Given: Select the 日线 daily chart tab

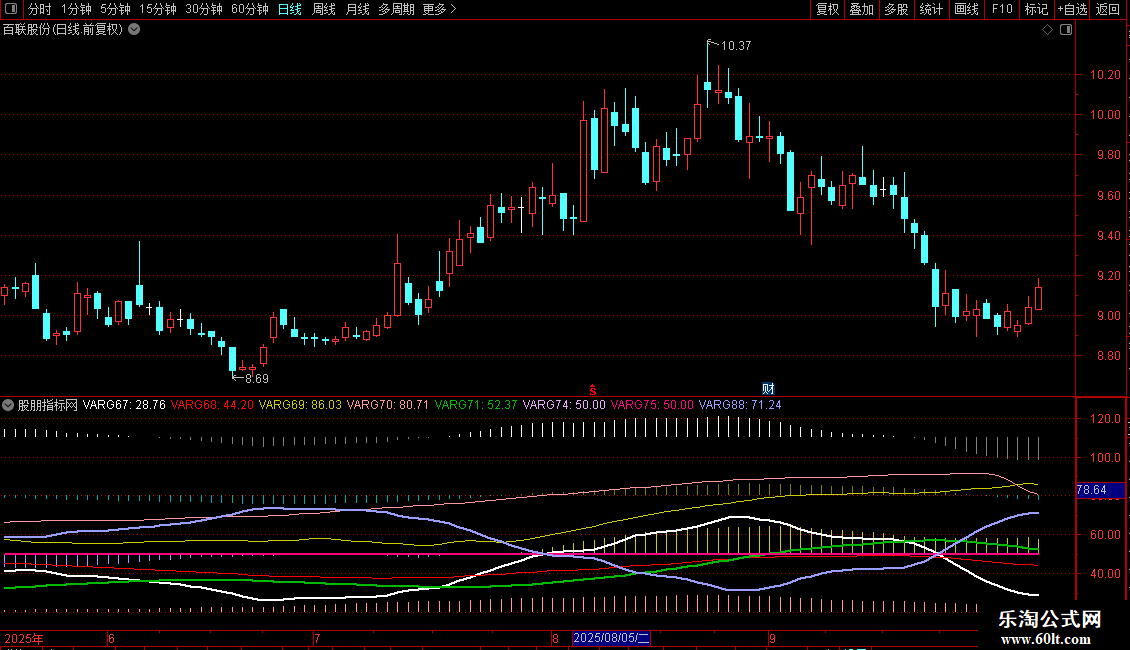Looking at the screenshot, I should (x=290, y=9).
